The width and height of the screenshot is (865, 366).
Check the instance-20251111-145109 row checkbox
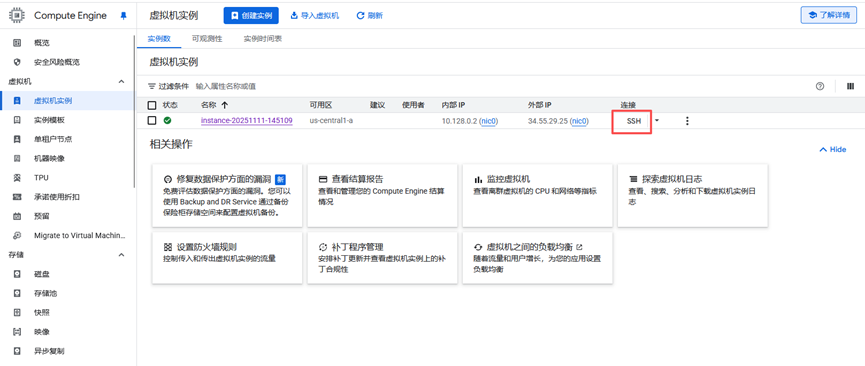152,120
